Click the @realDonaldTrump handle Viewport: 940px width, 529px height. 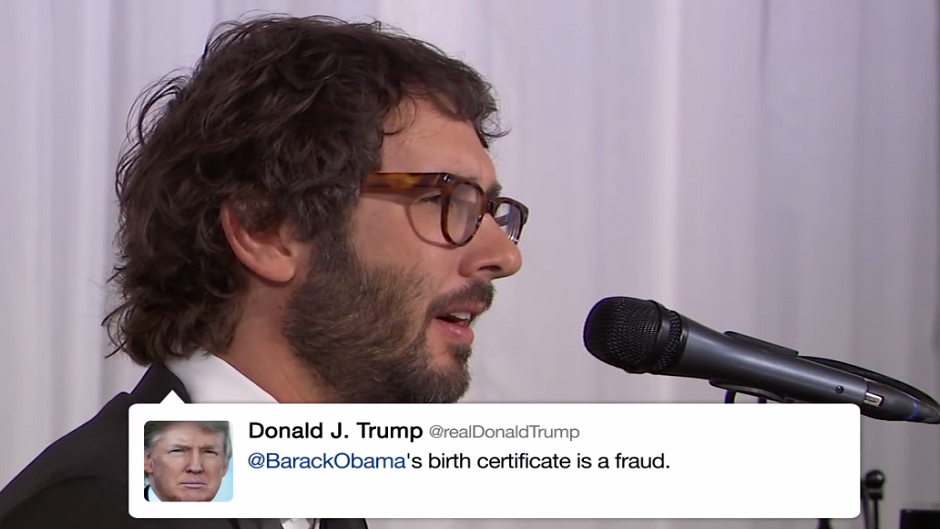pos(504,432)
